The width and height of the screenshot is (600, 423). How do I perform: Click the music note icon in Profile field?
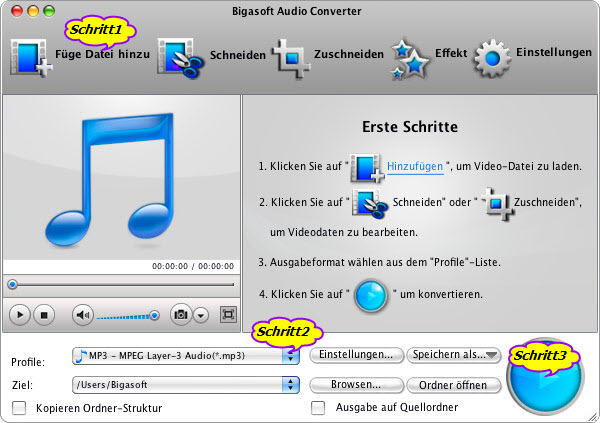pos(81,356)
